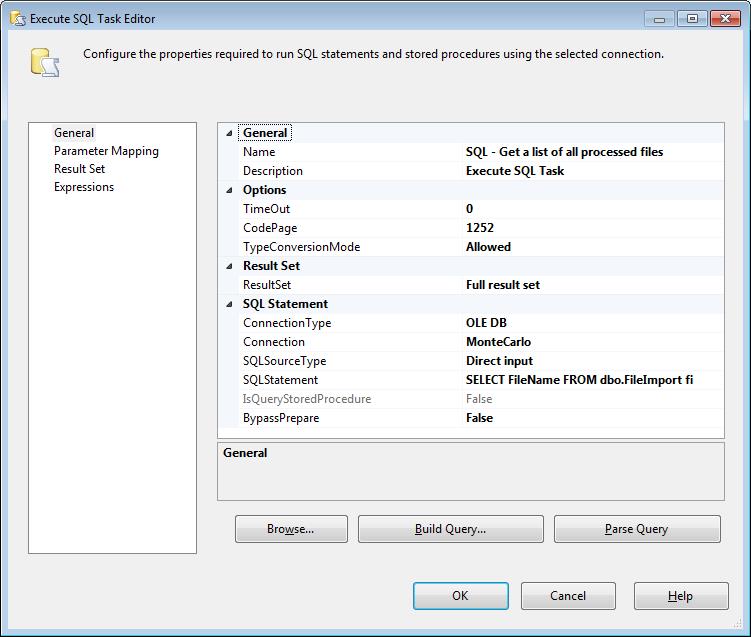
Task: Click the Browse... button
Action: 291,529
